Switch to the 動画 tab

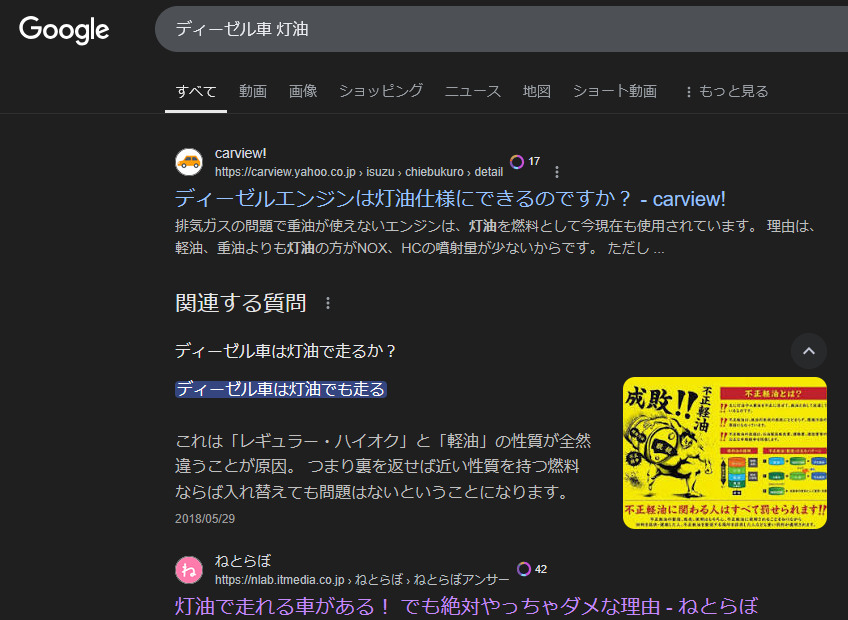pyautogui.click(x=253, y=91)
